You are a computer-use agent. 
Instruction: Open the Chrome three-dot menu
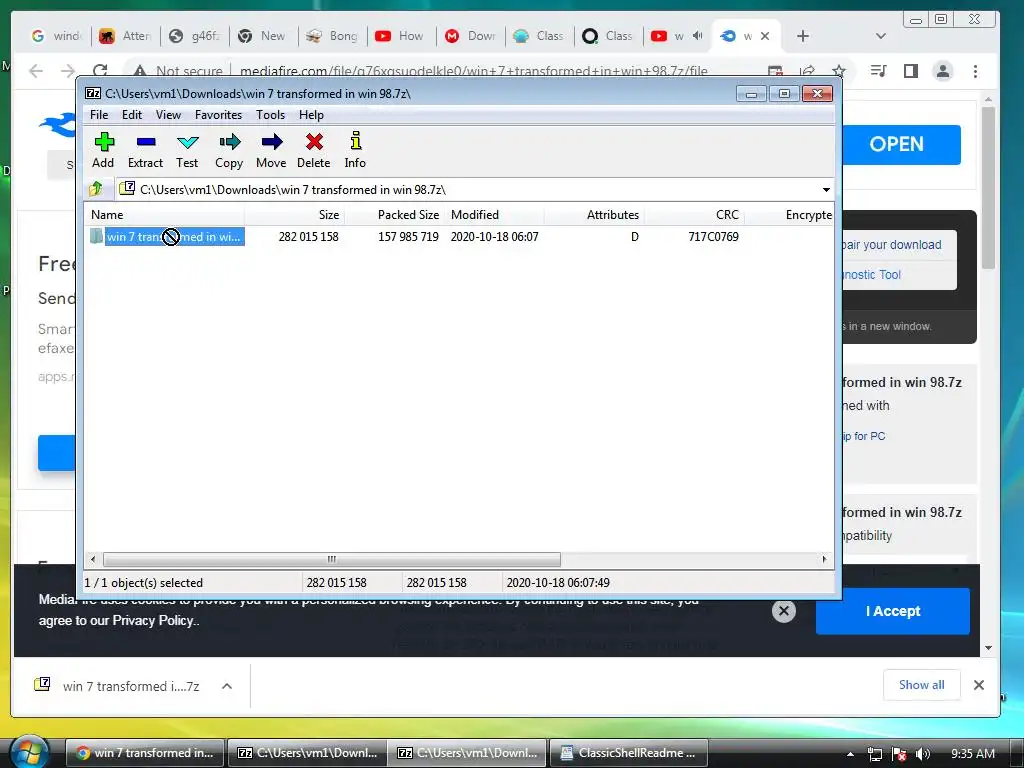[x=975, y=71]
